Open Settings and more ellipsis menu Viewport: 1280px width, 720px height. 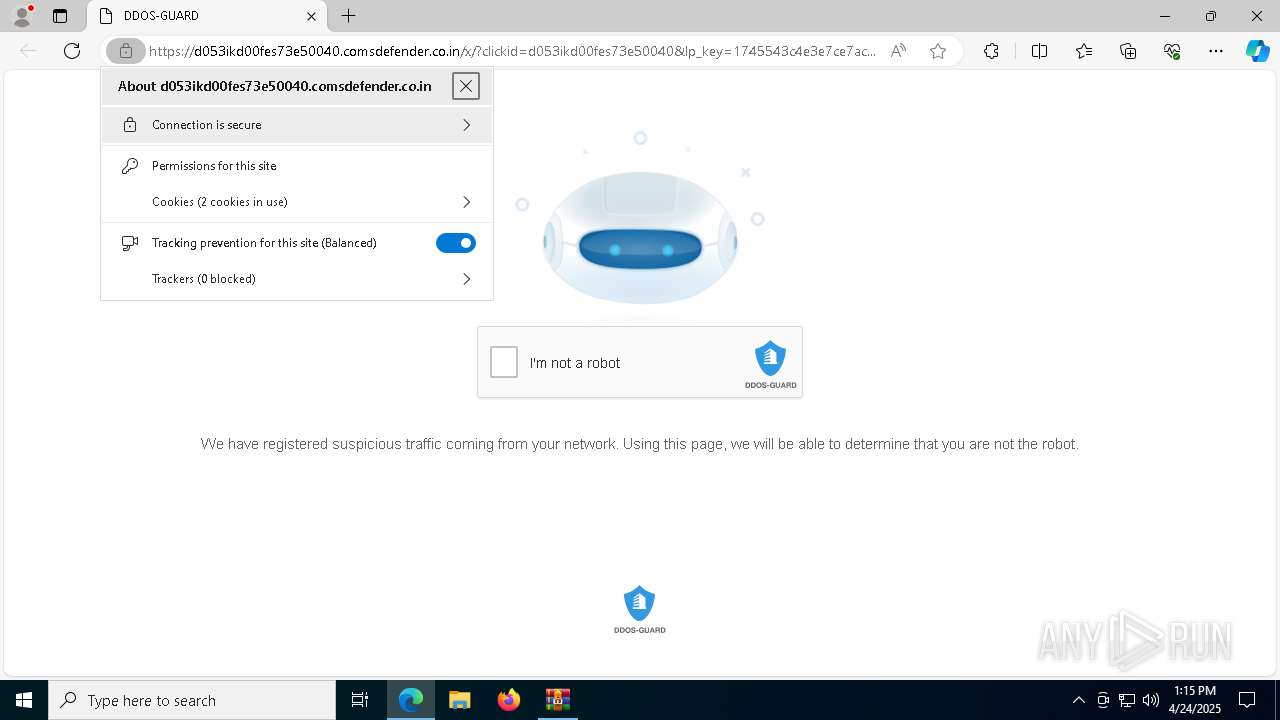tap(1216, 51)
